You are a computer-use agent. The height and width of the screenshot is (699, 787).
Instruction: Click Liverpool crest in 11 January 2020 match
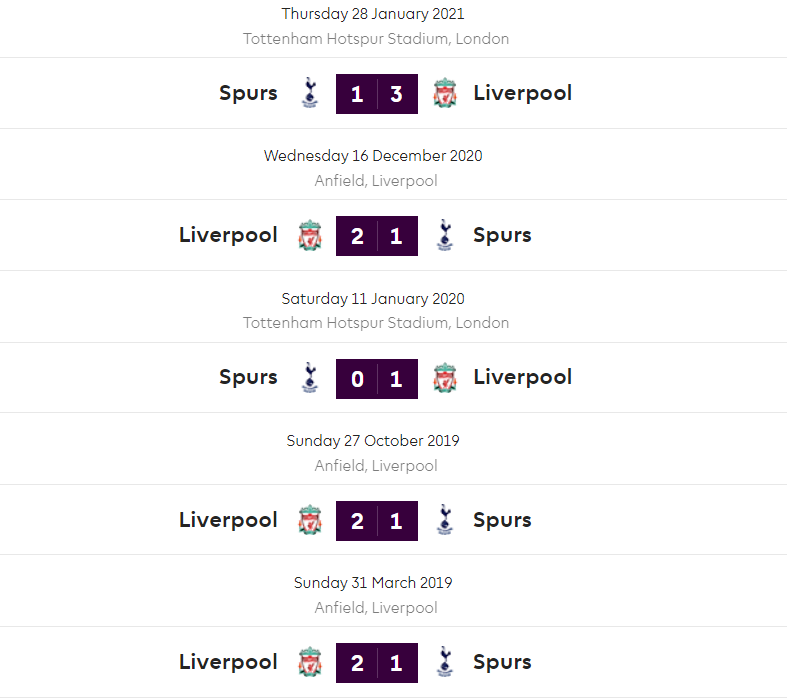click(445, 378)
